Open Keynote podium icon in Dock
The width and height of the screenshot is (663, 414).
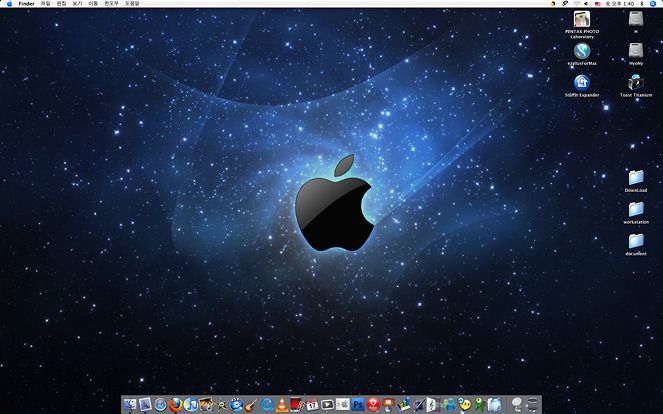coord(388,405)
